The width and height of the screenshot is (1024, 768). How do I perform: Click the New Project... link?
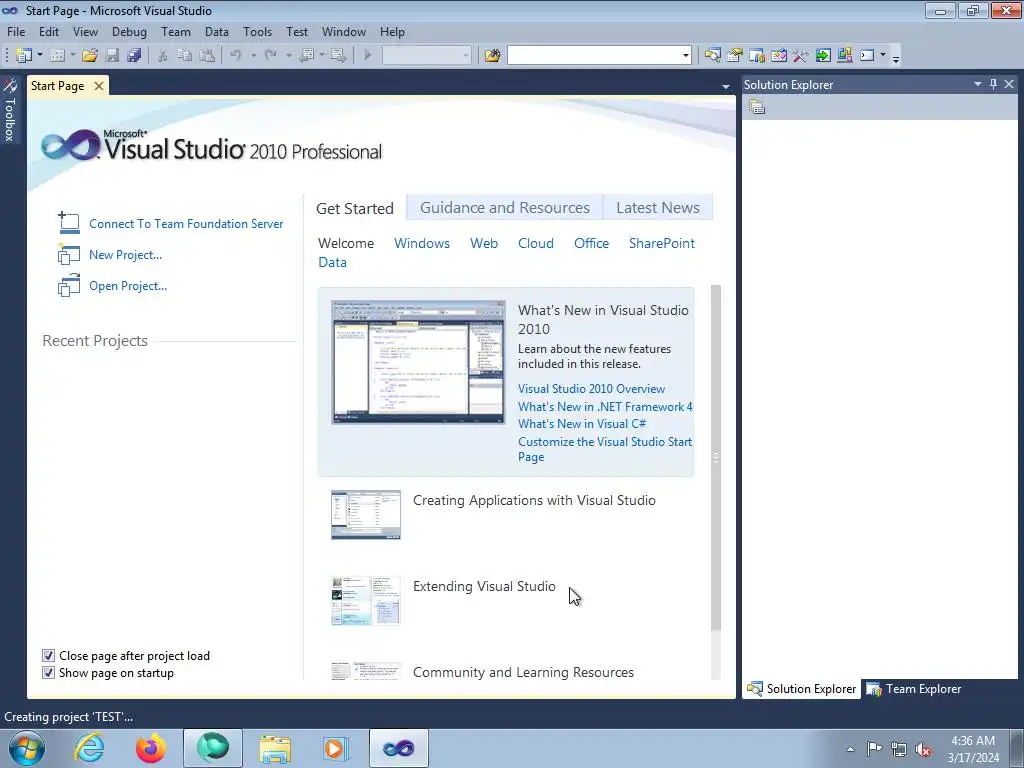[x=125, y=255]
